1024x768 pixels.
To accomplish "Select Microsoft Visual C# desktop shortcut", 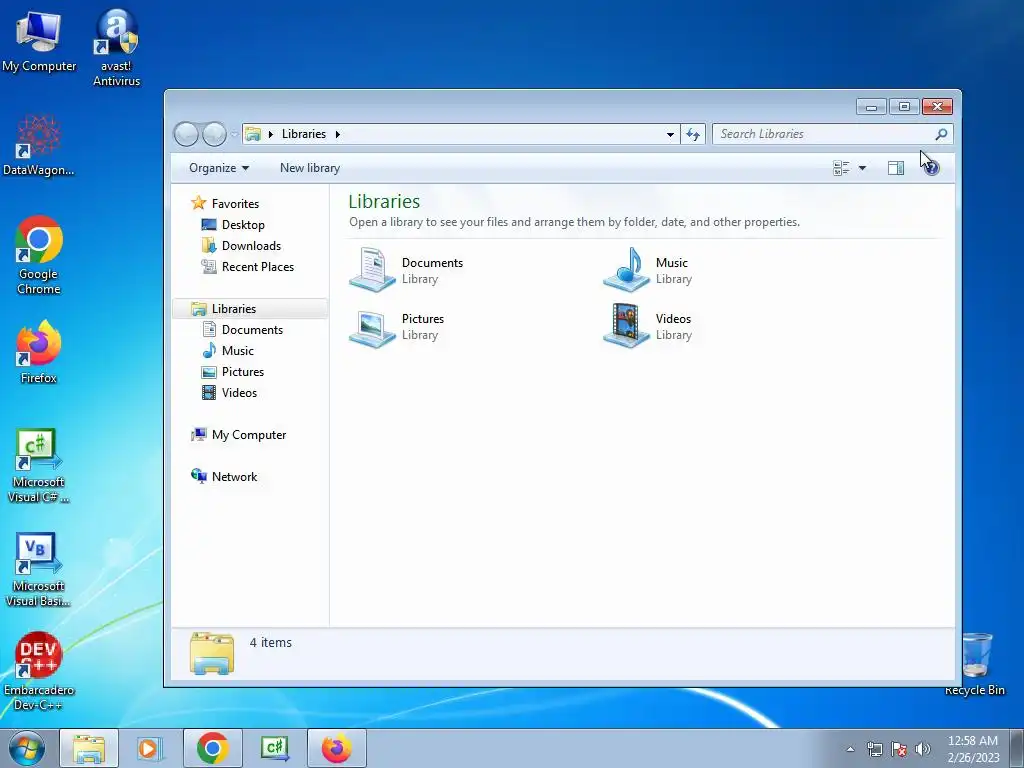I will (39, 466).
